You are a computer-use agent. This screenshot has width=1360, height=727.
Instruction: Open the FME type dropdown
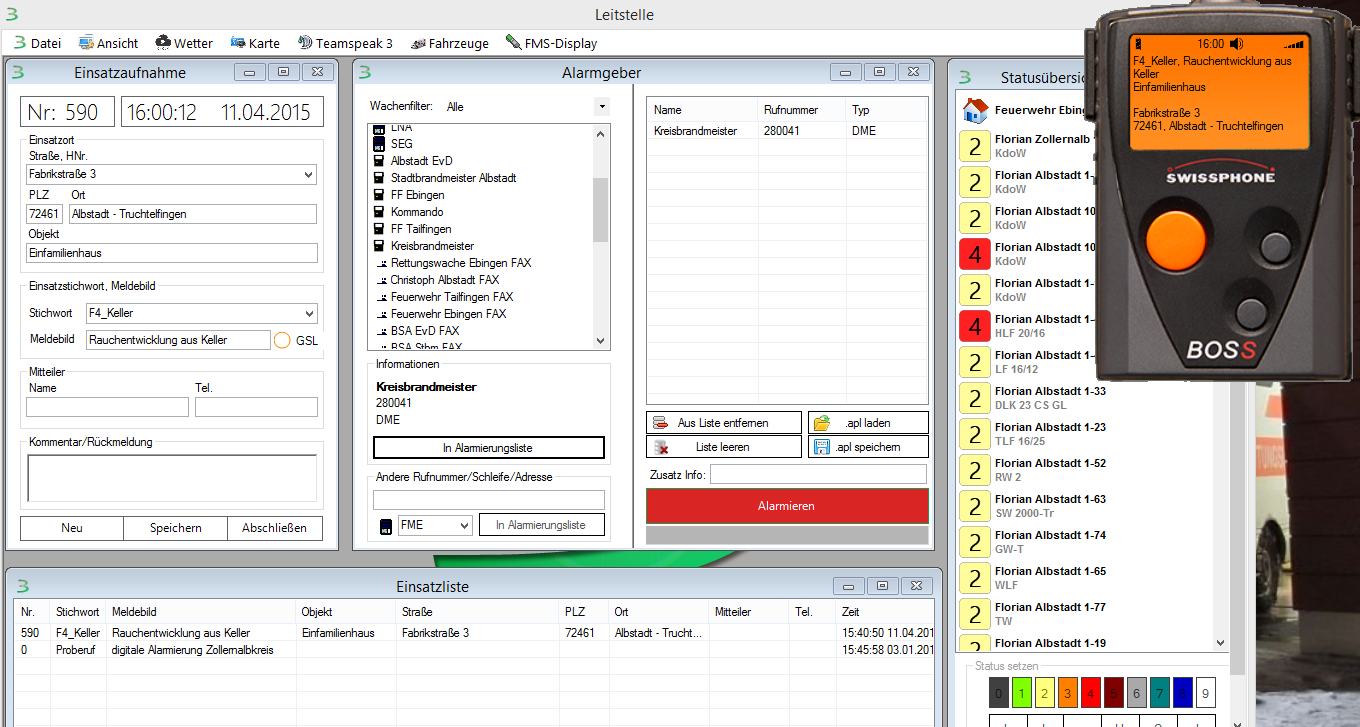pos(463,525)
